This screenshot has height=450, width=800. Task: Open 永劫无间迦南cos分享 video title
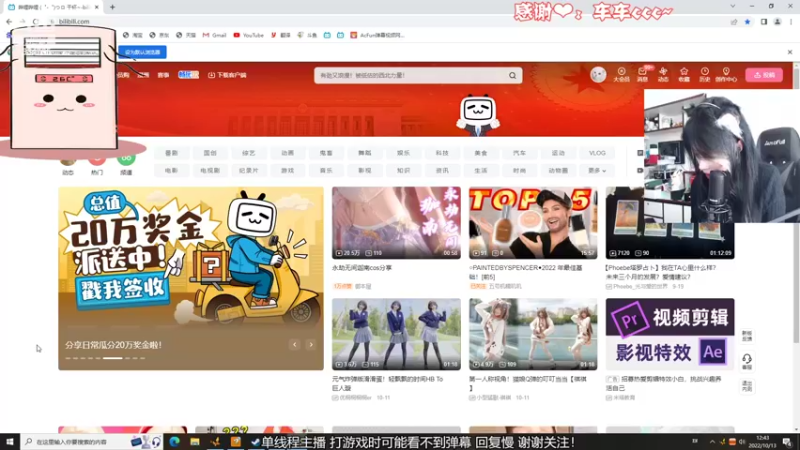tap(362, 268)
